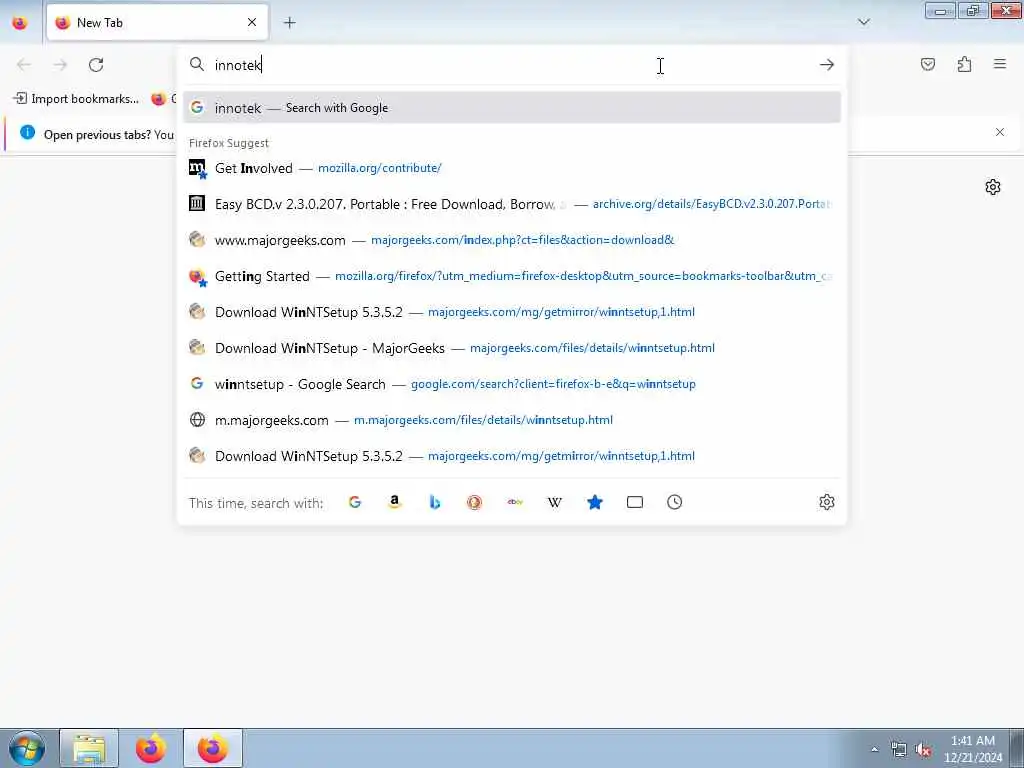This screenshot has width=1024, height=768.
Task: Open the Save to Pocket icon
Action: 928,64
